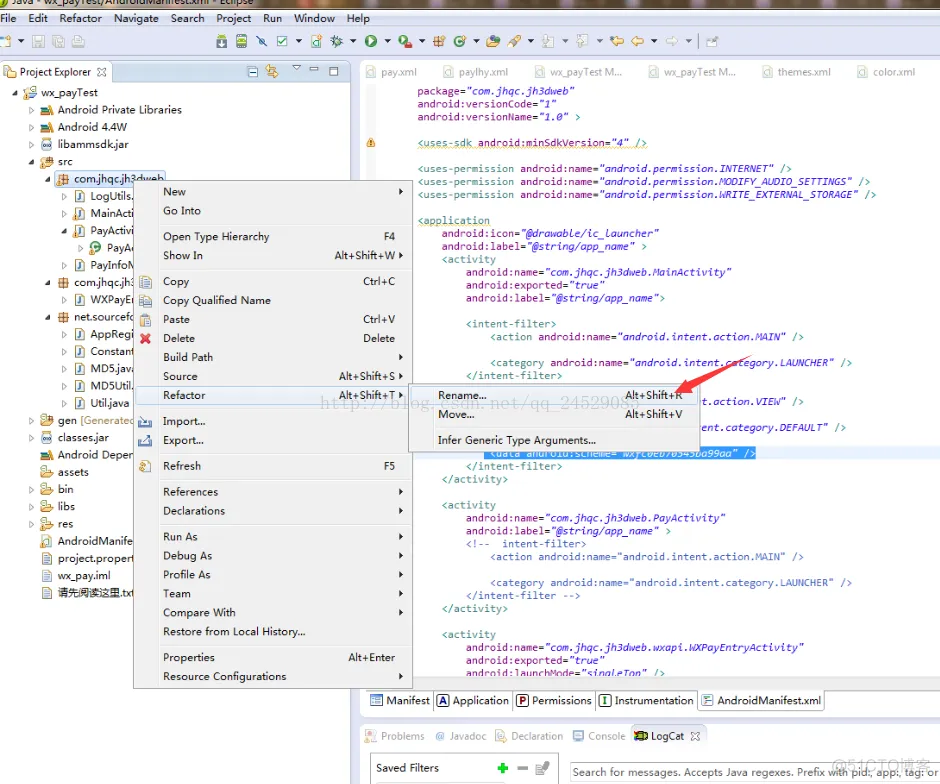Click the green plus to add LogCat filter

click(x=503, y=768)
